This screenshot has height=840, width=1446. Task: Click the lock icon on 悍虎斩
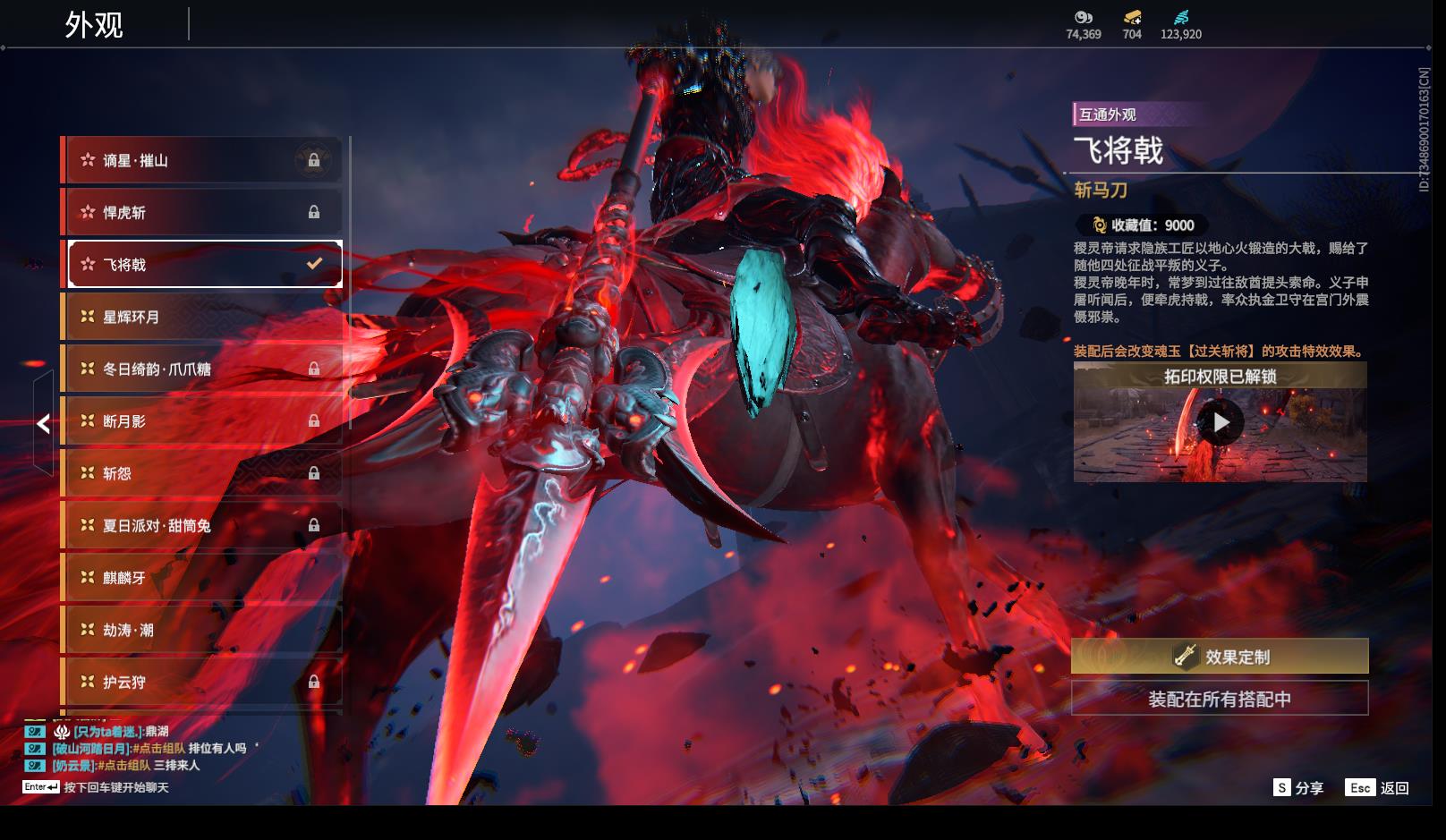(314, 212)
